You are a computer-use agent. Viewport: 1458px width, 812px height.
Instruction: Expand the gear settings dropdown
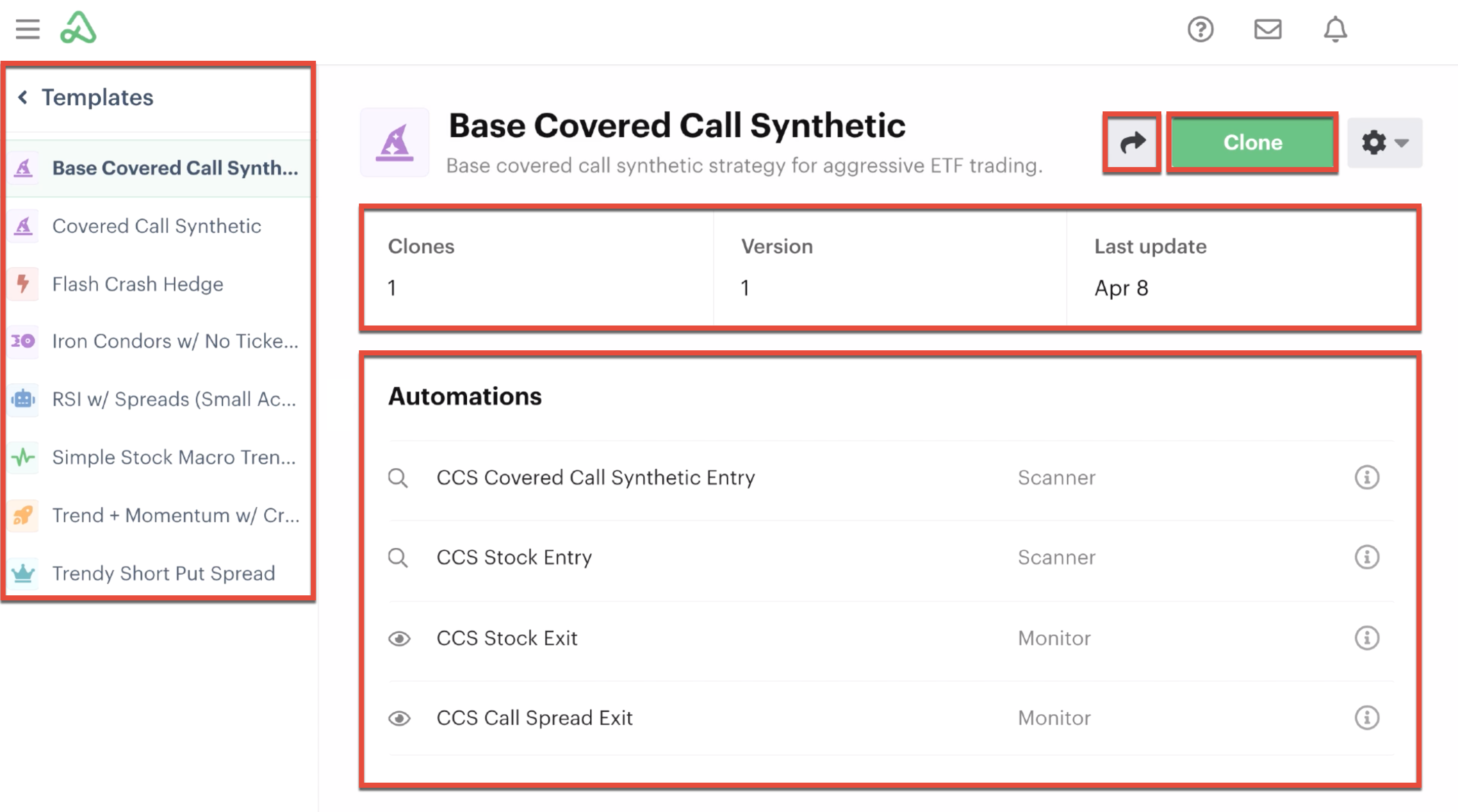(1384, 143)
